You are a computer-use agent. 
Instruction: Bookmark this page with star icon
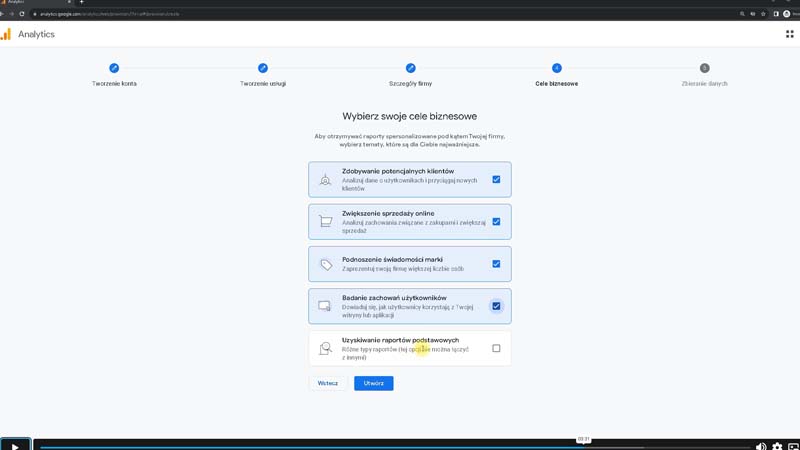[763, 14]
